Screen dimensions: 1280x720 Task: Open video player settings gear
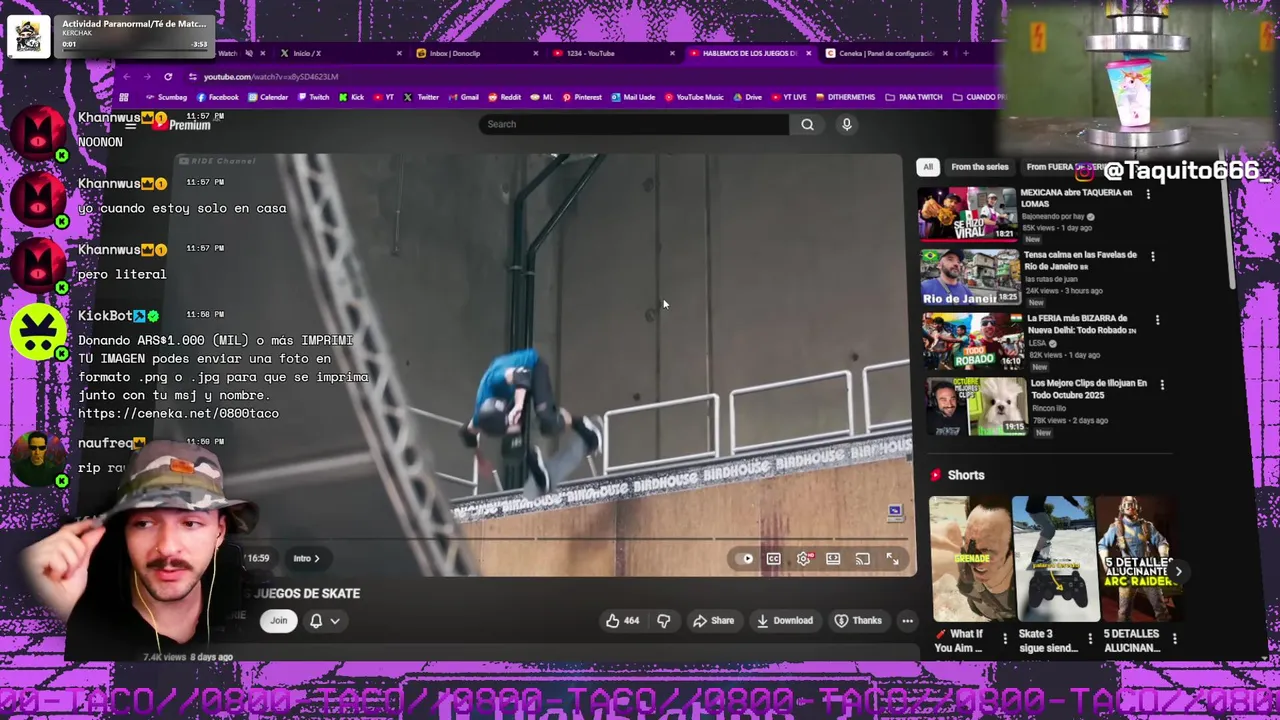pyautogui.click(x=804, y=559)
